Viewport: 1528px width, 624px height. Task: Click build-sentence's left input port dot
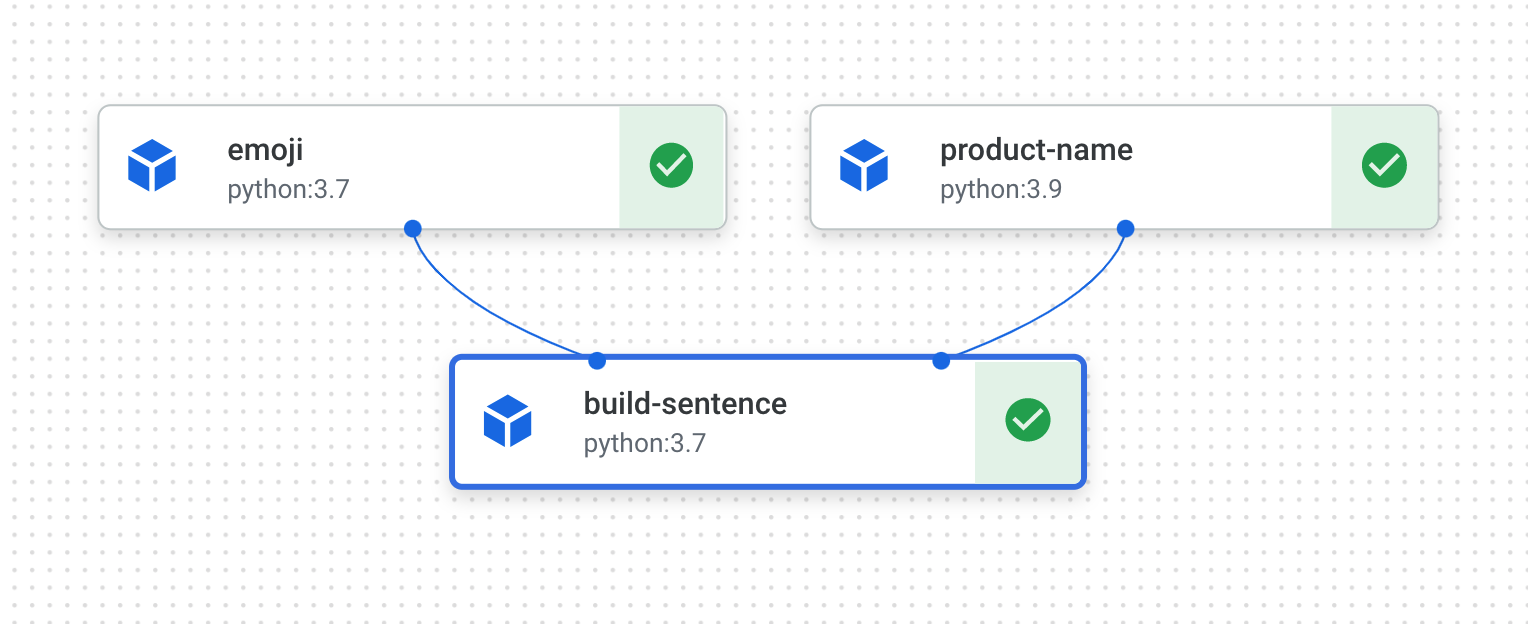click(x=597, y=360)
